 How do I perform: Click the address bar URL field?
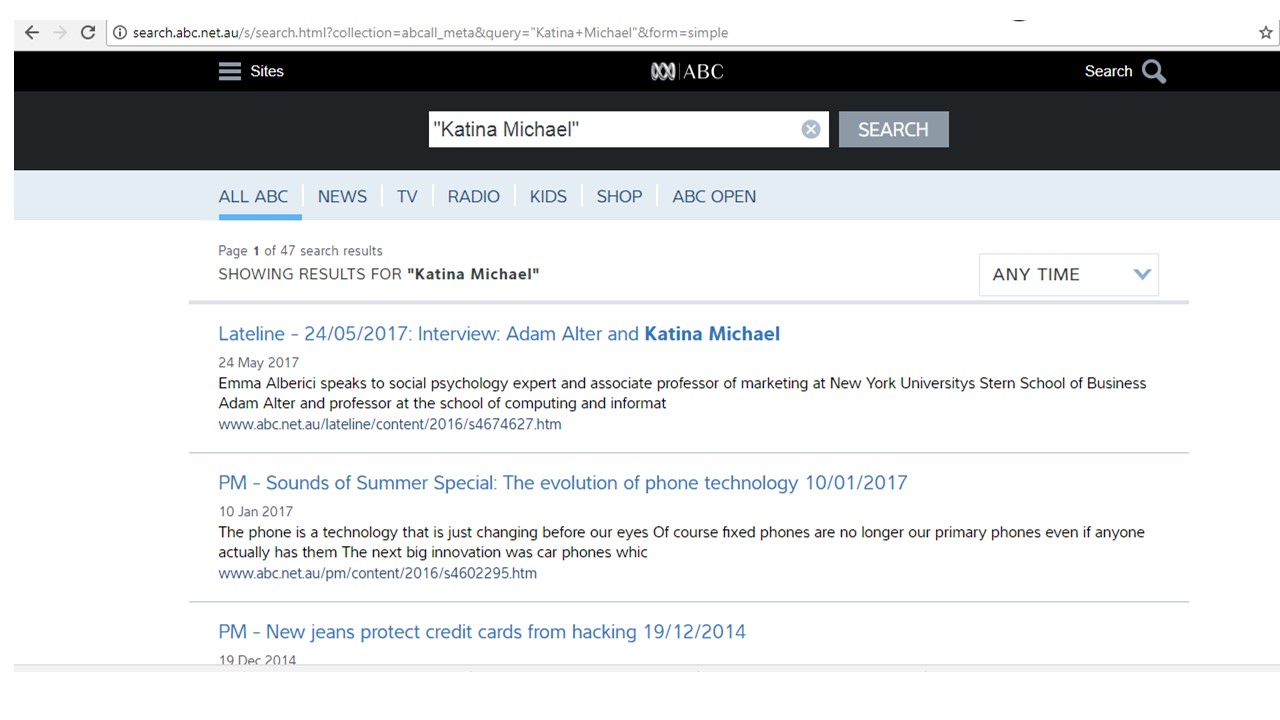[680, 32]
